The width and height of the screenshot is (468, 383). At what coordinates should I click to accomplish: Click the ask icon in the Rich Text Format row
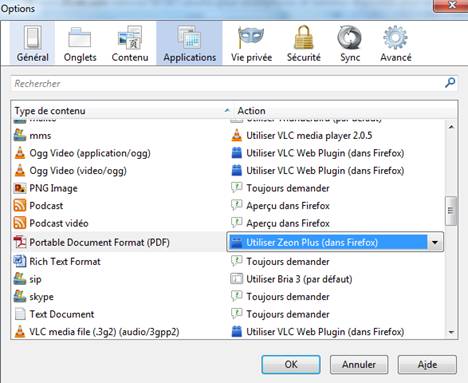pos(236,261)
